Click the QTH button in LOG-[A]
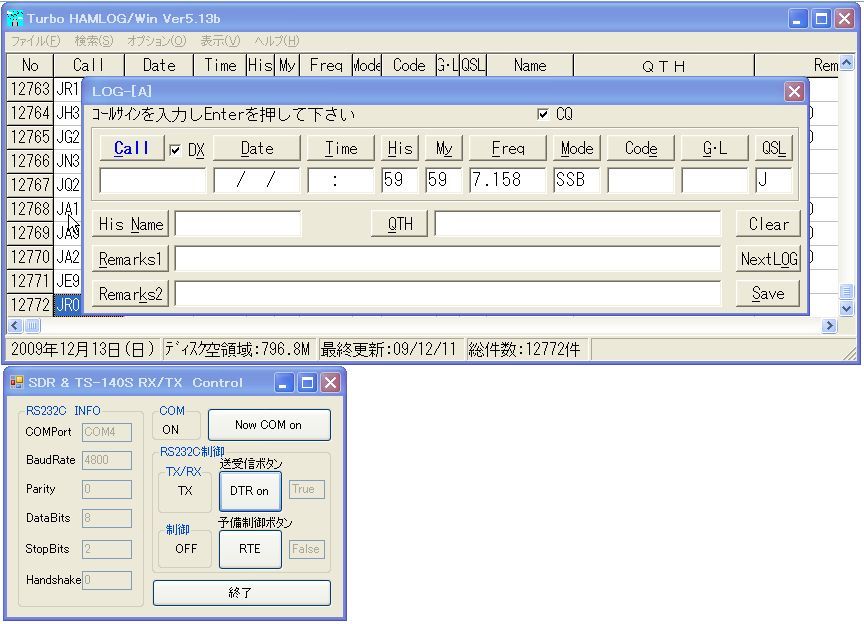The image size is (864, 624). point(399,224)
